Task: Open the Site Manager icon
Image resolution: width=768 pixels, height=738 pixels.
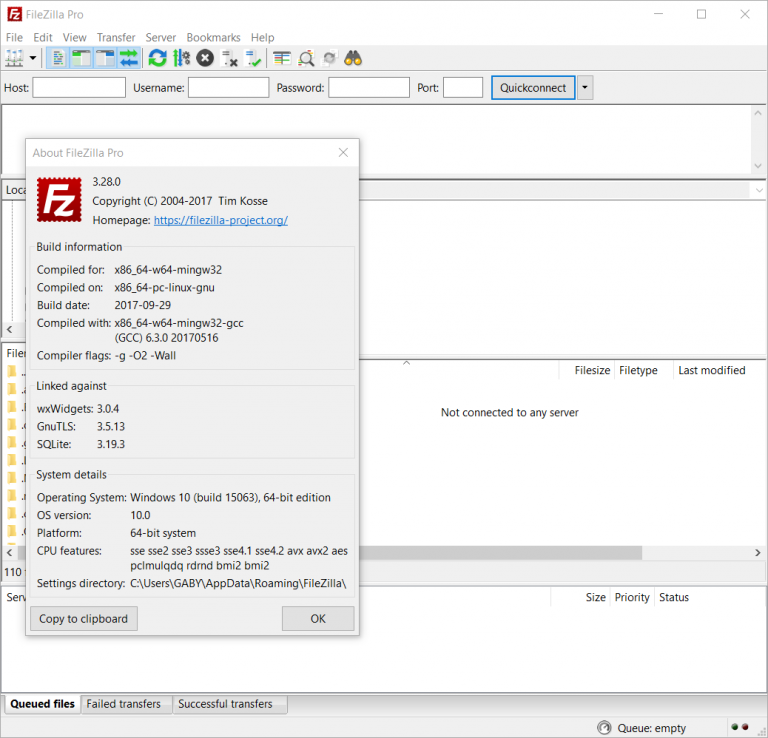Action: (x=14, y=58)
